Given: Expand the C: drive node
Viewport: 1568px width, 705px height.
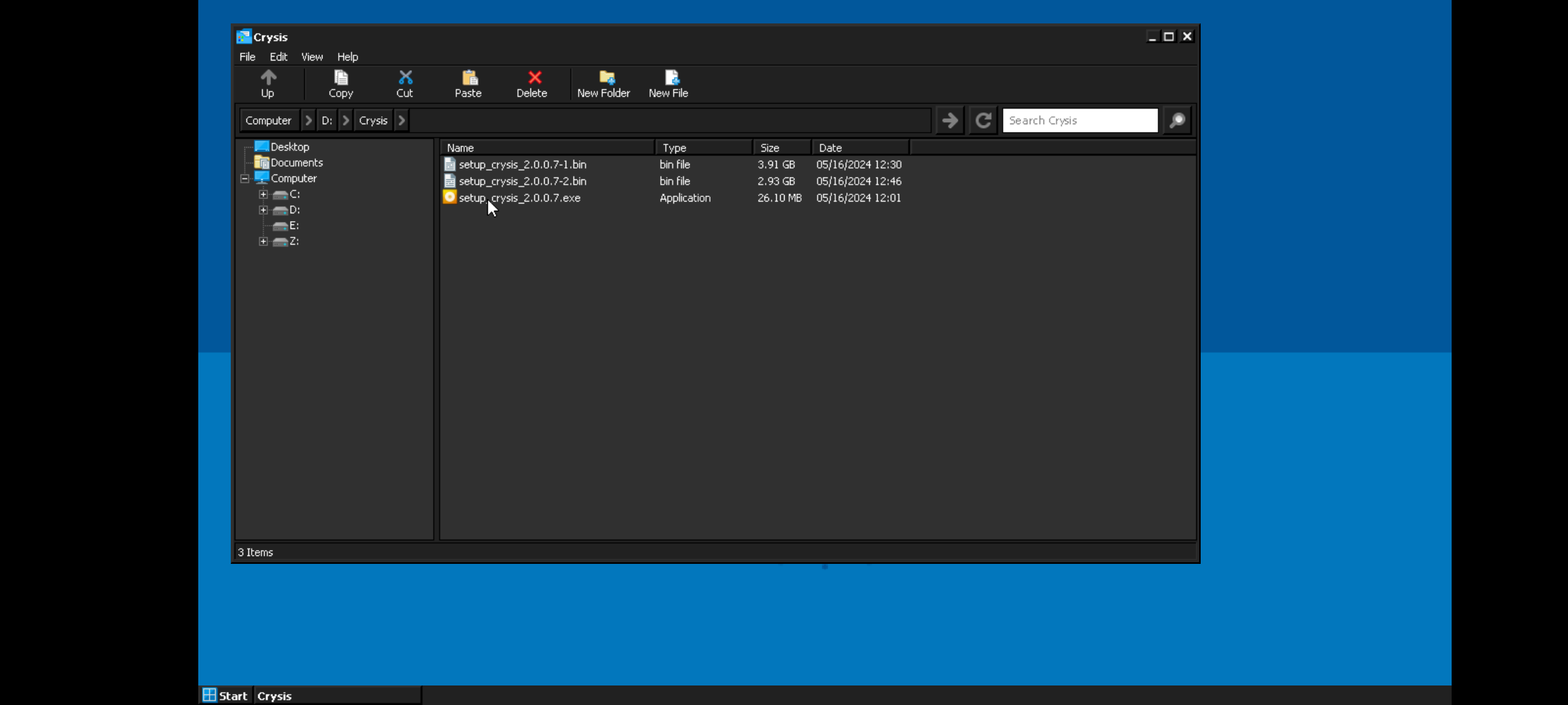Looking at the screenshot, I should click(263, 194).
